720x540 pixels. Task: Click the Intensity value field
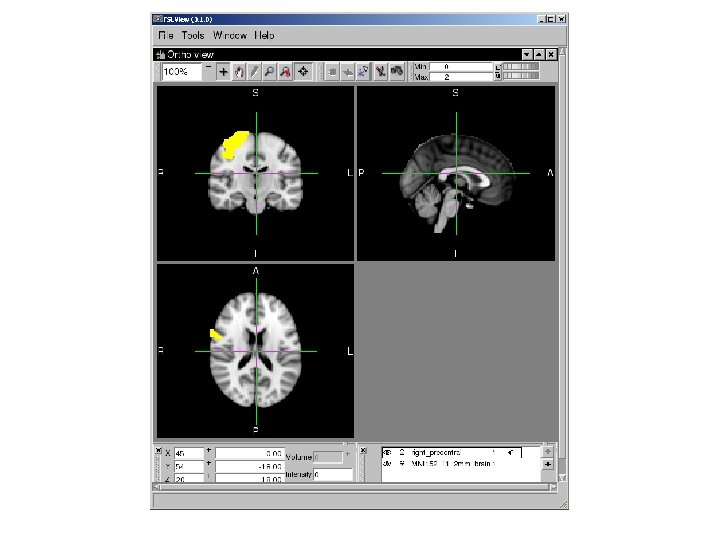(333, 474)
